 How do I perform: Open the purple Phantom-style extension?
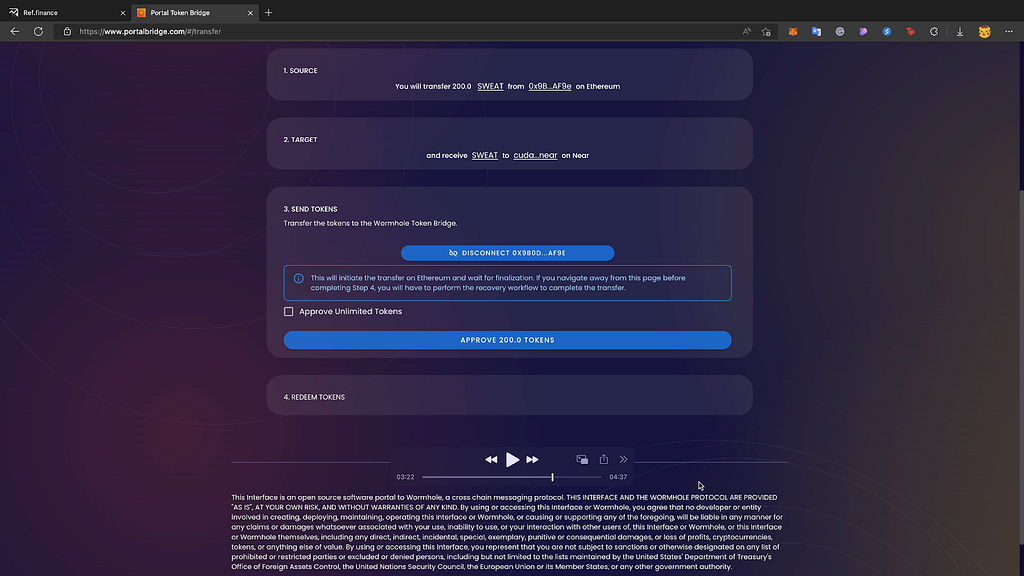tap(863, 31)
